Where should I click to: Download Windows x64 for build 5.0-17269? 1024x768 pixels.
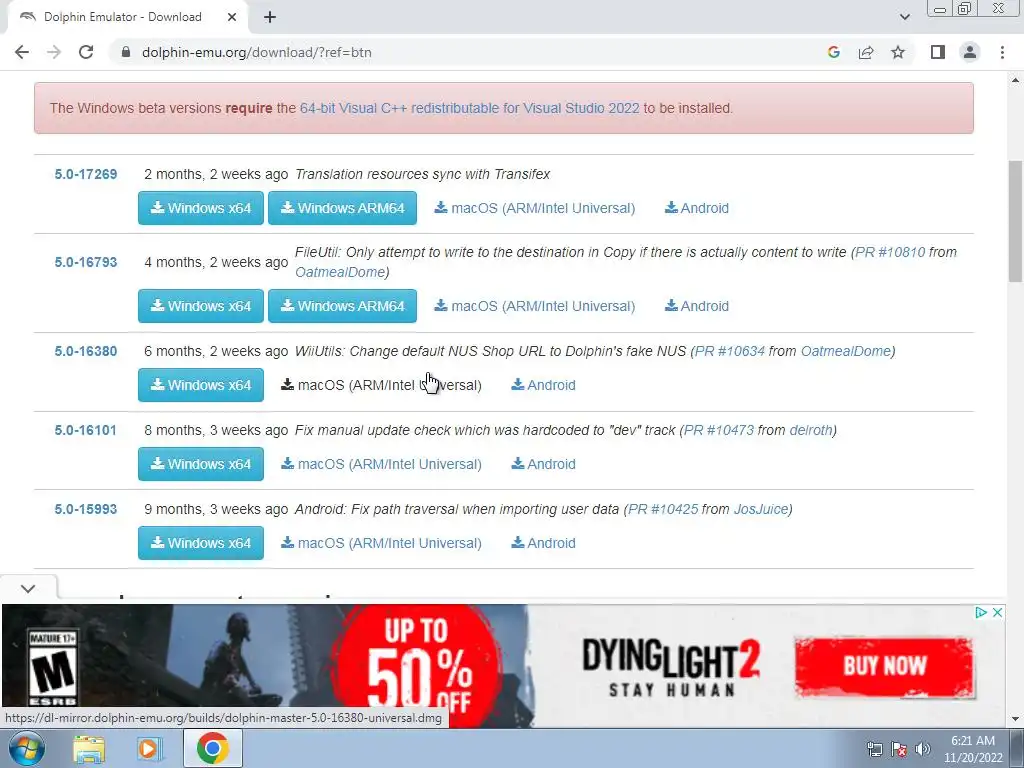[200, 208]
